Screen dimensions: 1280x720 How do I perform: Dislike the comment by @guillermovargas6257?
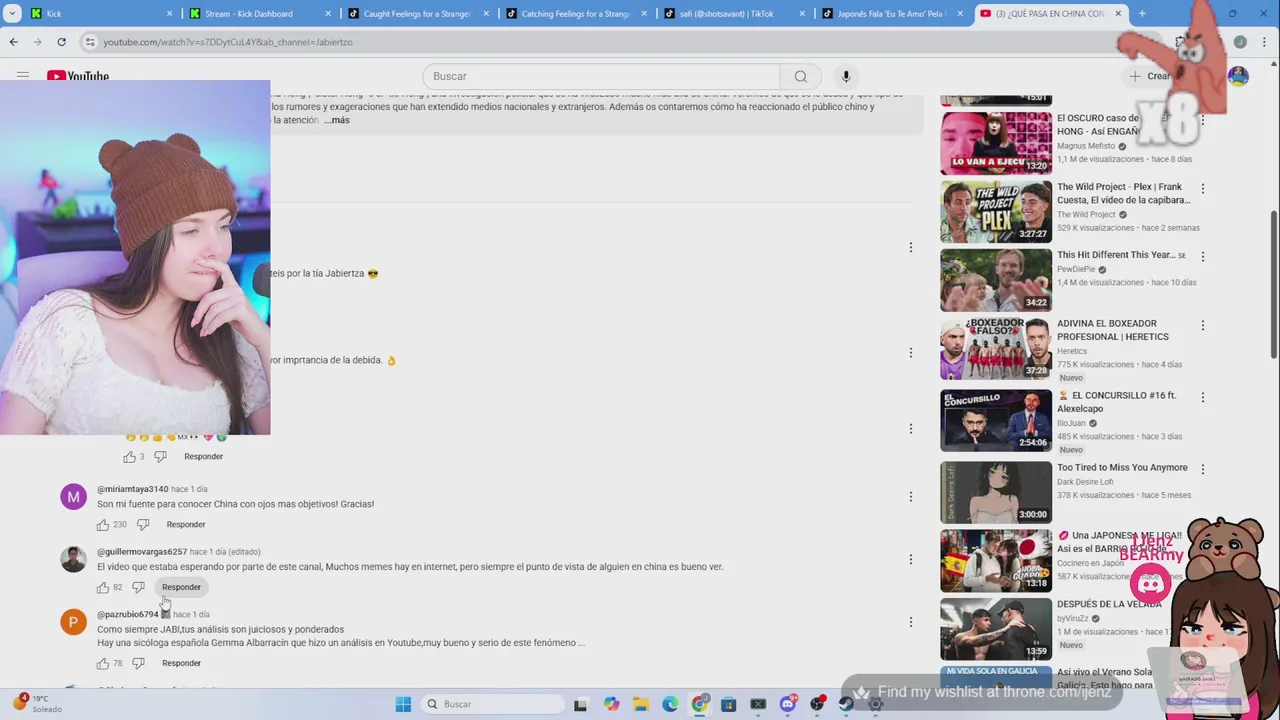(138, 587)
